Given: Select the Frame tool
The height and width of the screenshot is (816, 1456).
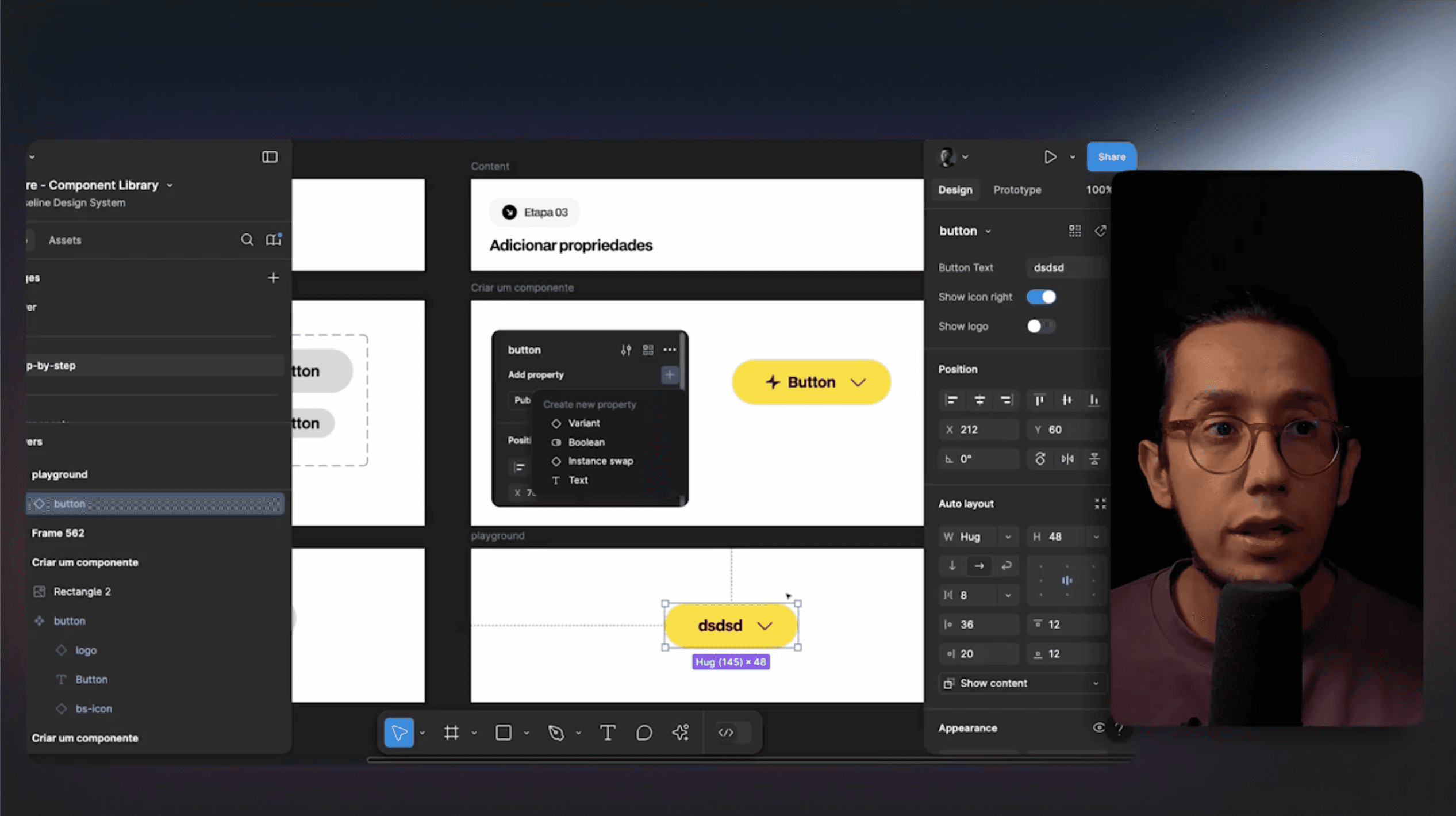Looking at the screenshot, I should pos(451,732).
